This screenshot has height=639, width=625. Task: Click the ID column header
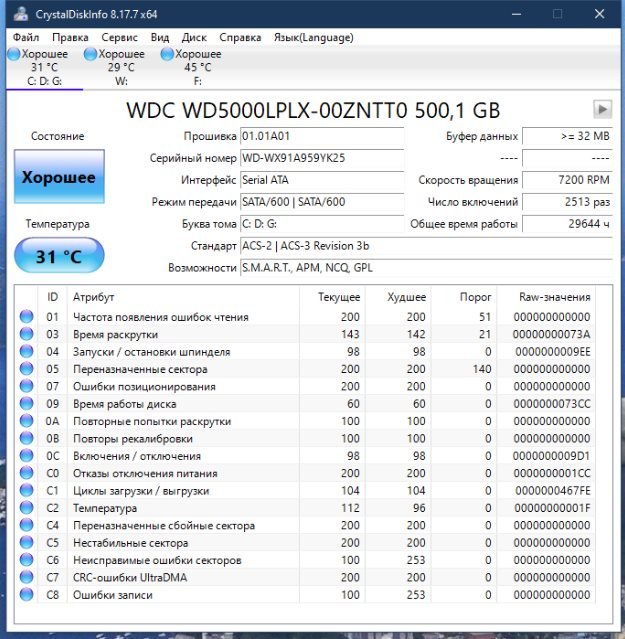point(53,297)
